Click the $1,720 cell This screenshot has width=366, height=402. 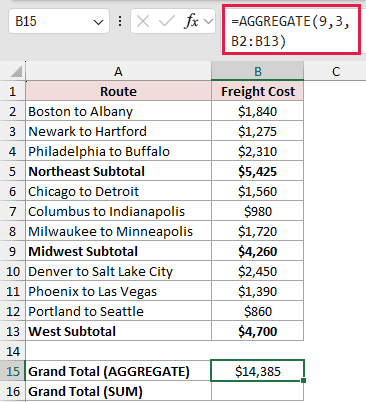pos(258,231)
